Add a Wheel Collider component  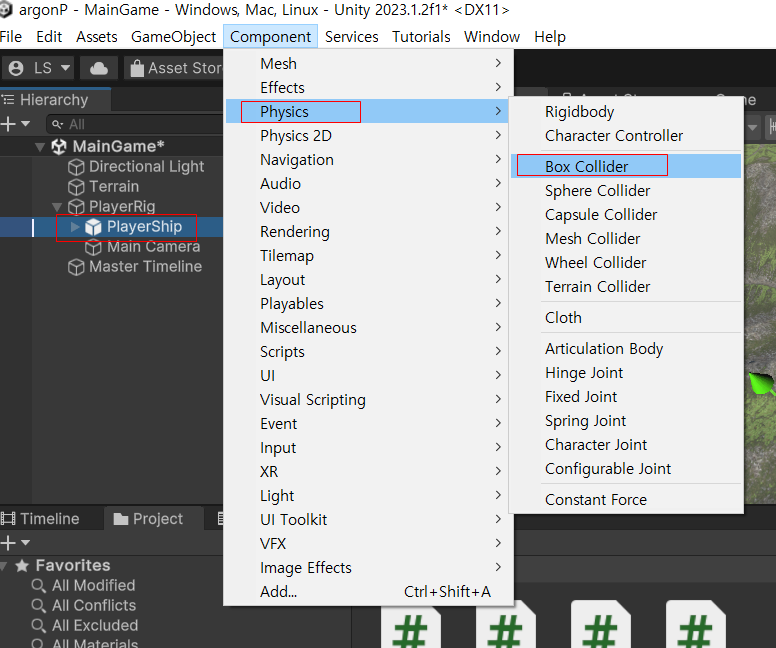tap(626, 262)
